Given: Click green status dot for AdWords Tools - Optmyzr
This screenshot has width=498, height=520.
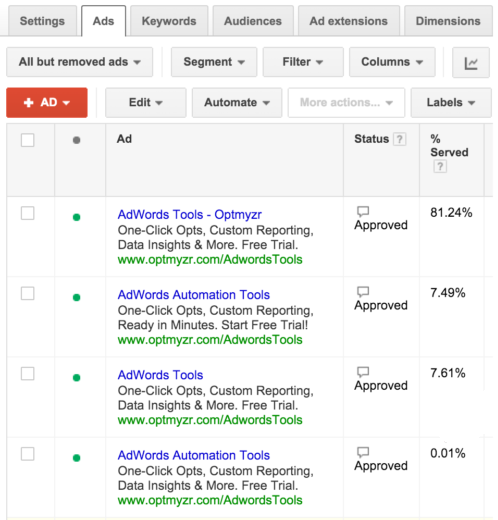Looking at the screenshot, I should point(76,217).
